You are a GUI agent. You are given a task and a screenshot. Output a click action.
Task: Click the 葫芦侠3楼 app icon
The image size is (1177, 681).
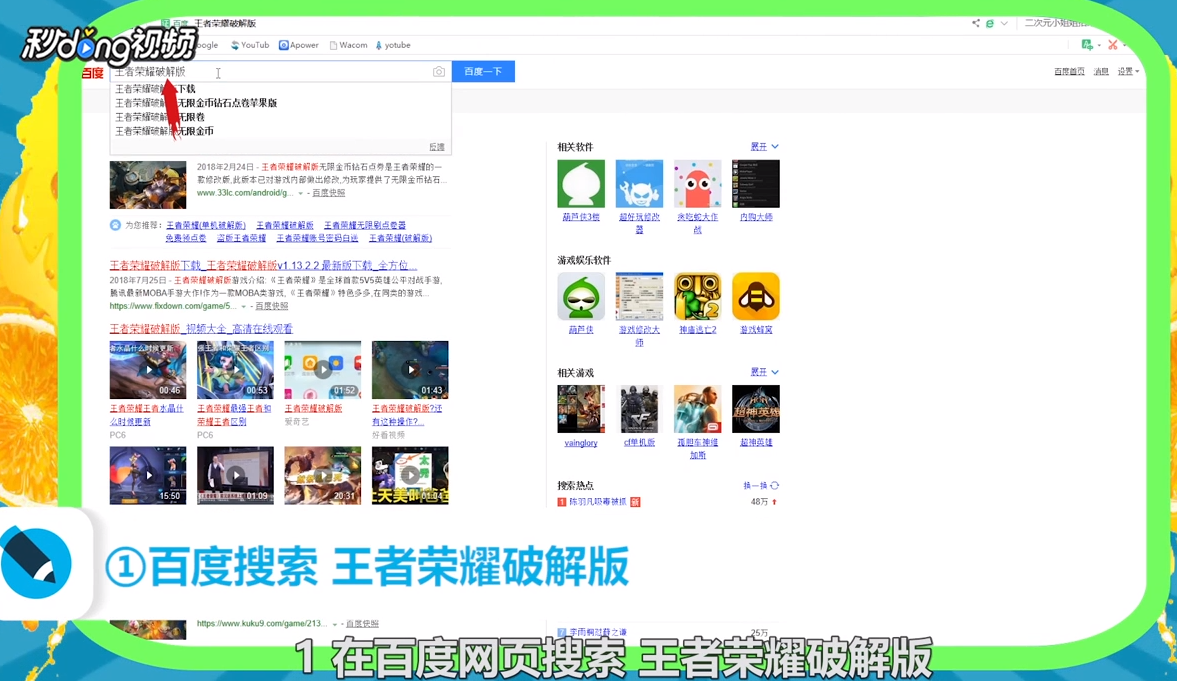click(x=581, y=183)
